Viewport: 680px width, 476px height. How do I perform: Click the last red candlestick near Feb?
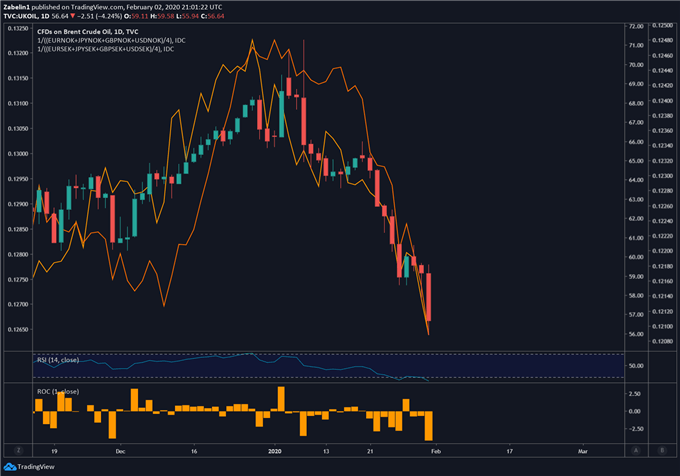[x=428, y=297]
